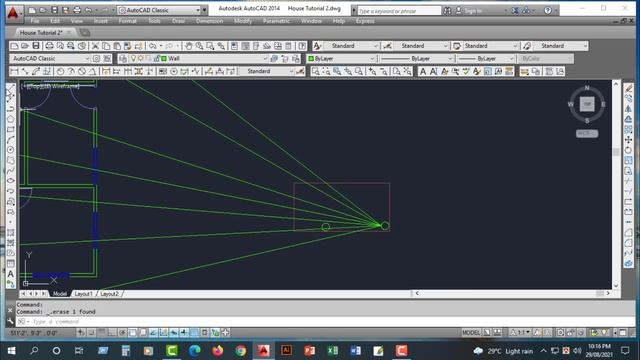
Task: Select the Trim modify tool
Action: click(629, 181)
